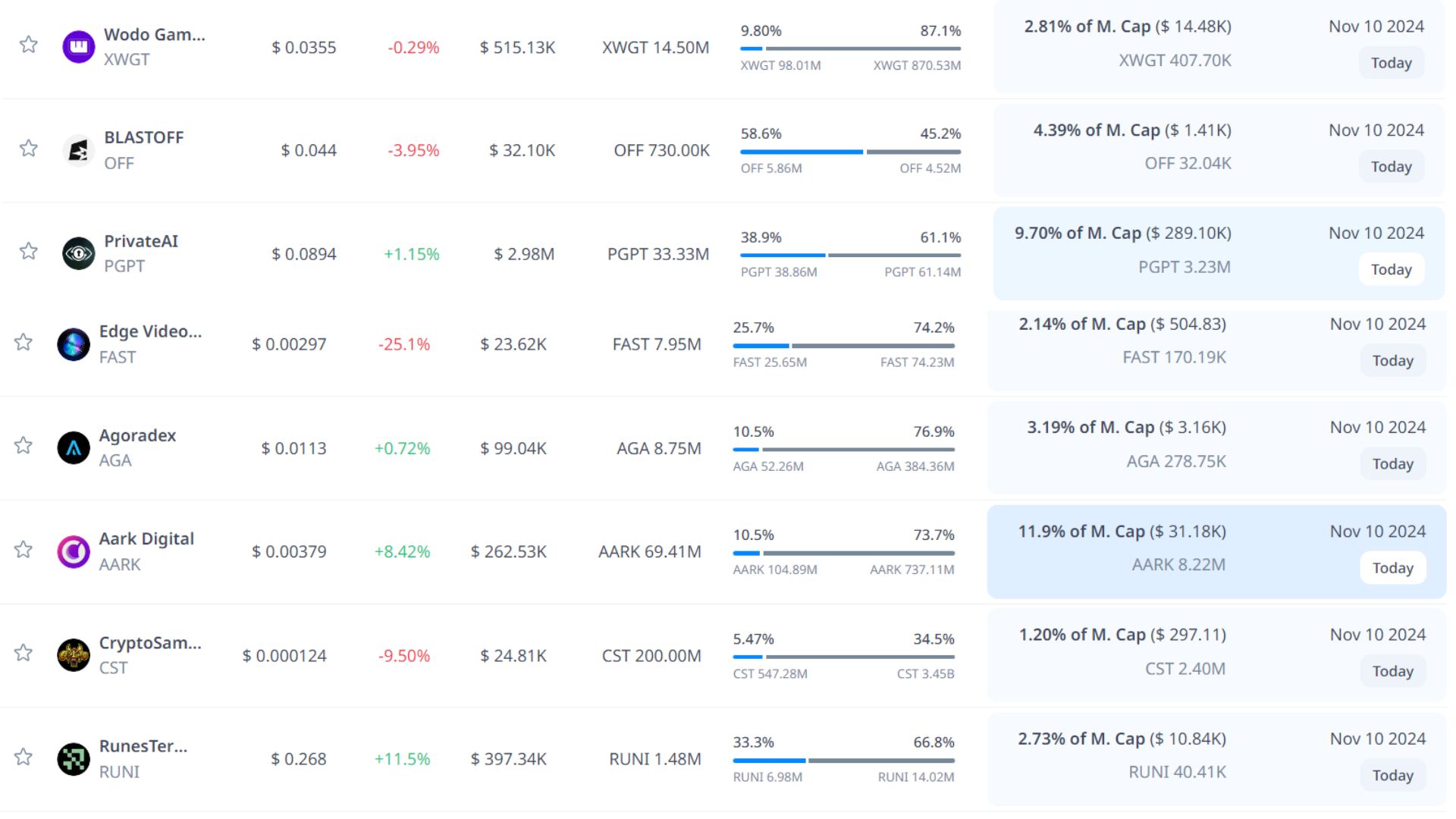The width and height of the screenshot is (1456, 819).
Task: Click the RunesTerminal RUNI logo
Action: click(x=74, y=758)
